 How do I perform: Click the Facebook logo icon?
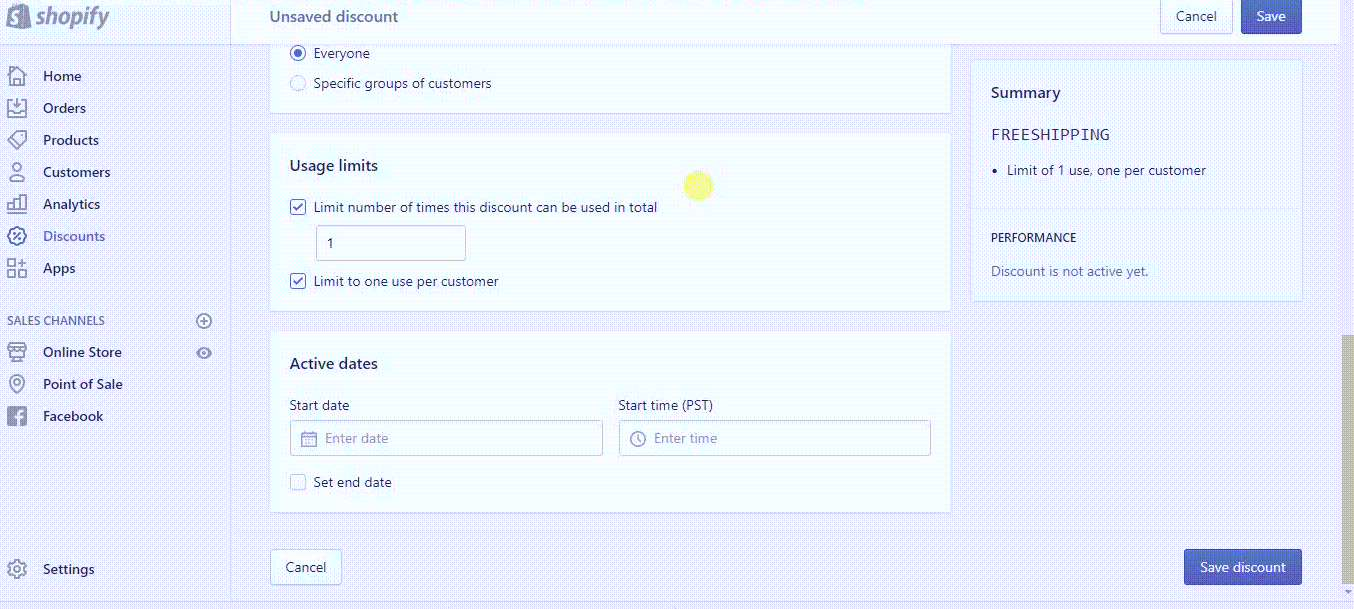[x=17, y=416]
